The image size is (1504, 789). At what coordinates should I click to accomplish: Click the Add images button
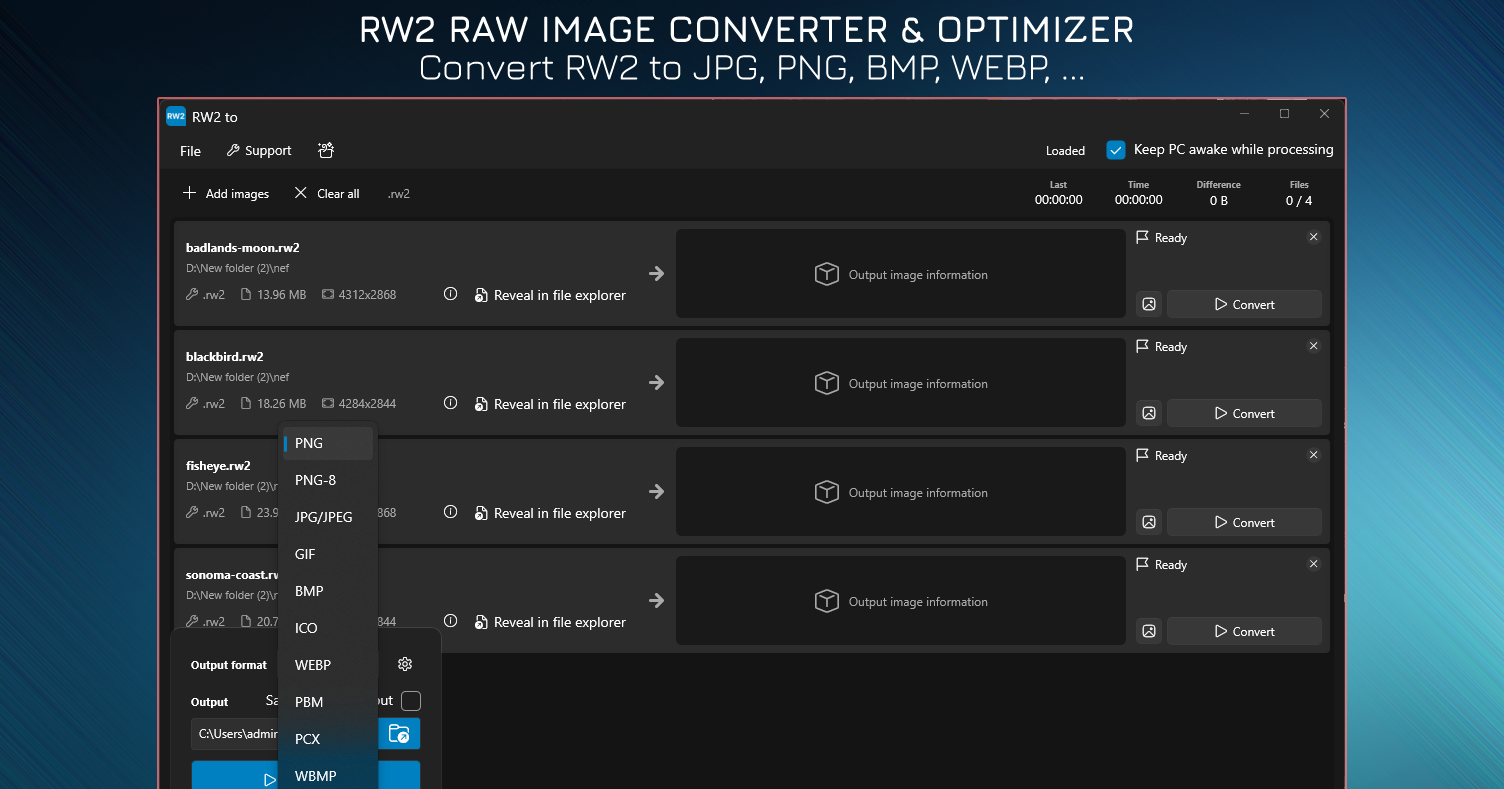pos(225,193)
